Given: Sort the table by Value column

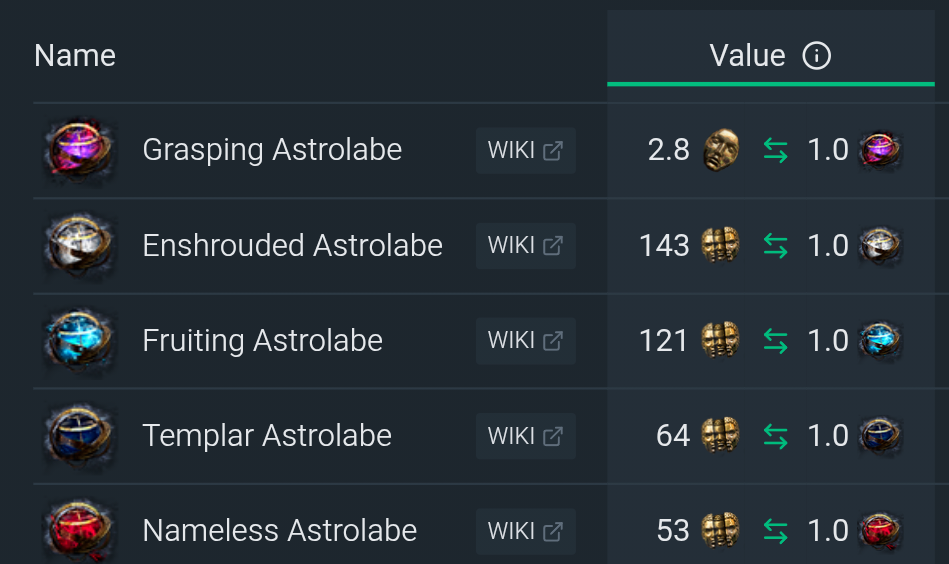Looking at the screenshot, I should 747,56.
